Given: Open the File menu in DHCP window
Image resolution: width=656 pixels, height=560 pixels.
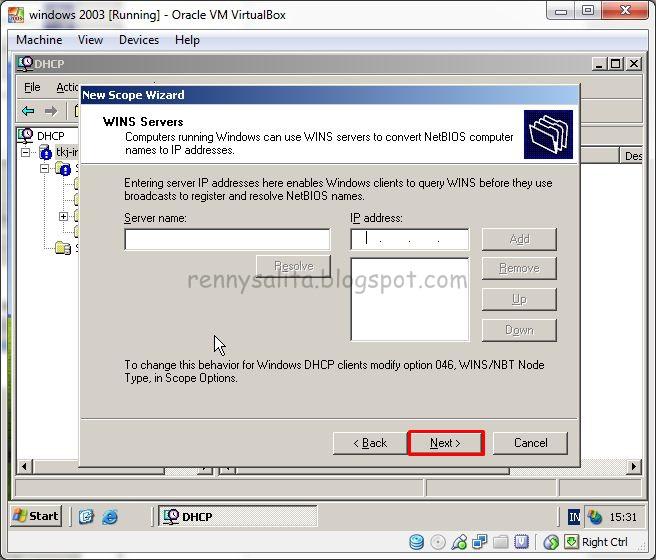Looking at the screenshot, I should coord(32,87).
